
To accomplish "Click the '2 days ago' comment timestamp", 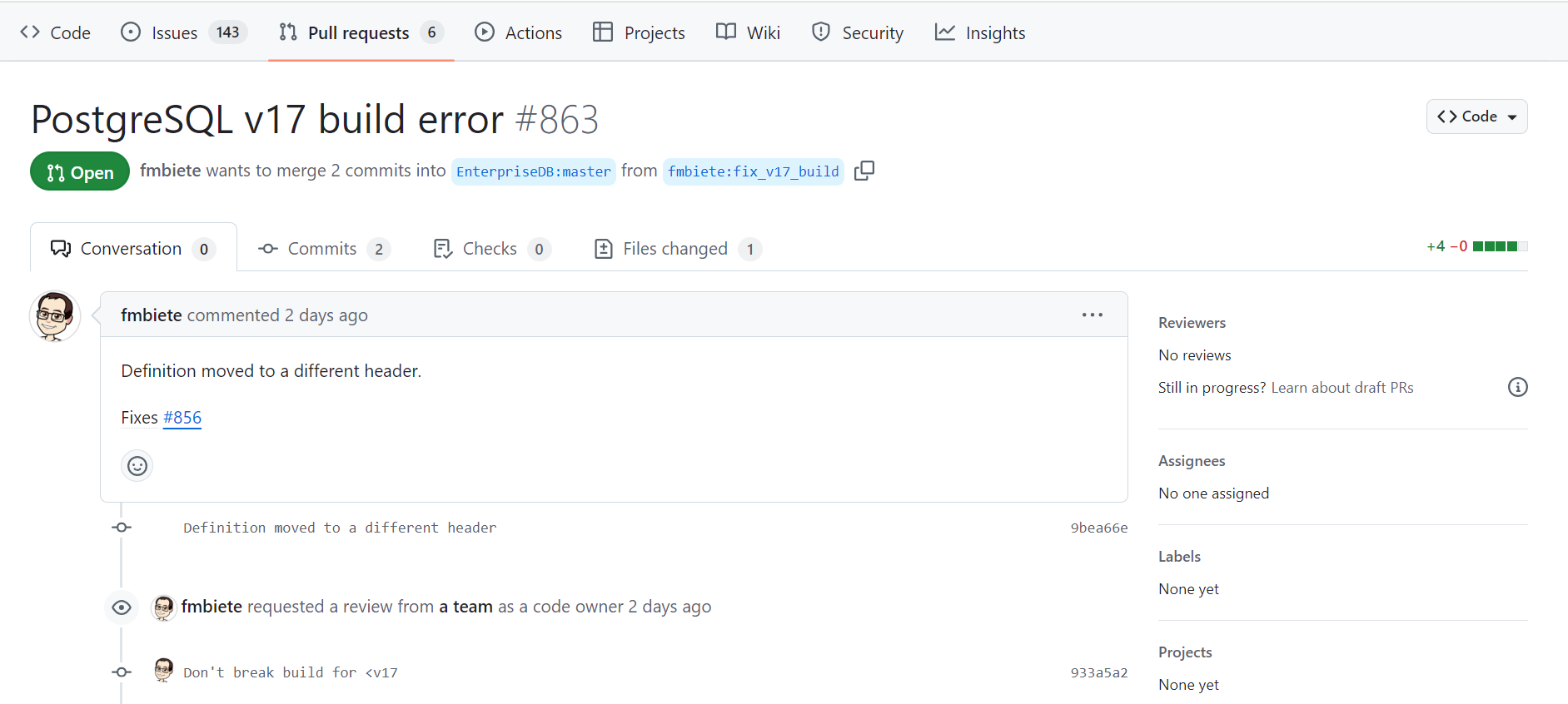I will (326, 315).
